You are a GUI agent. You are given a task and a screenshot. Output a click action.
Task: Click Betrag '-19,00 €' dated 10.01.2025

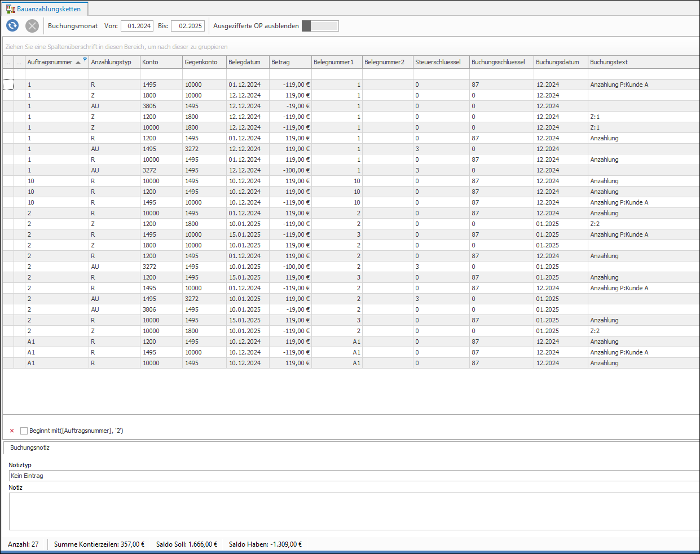pyautogui.click(x=298, y=309)
